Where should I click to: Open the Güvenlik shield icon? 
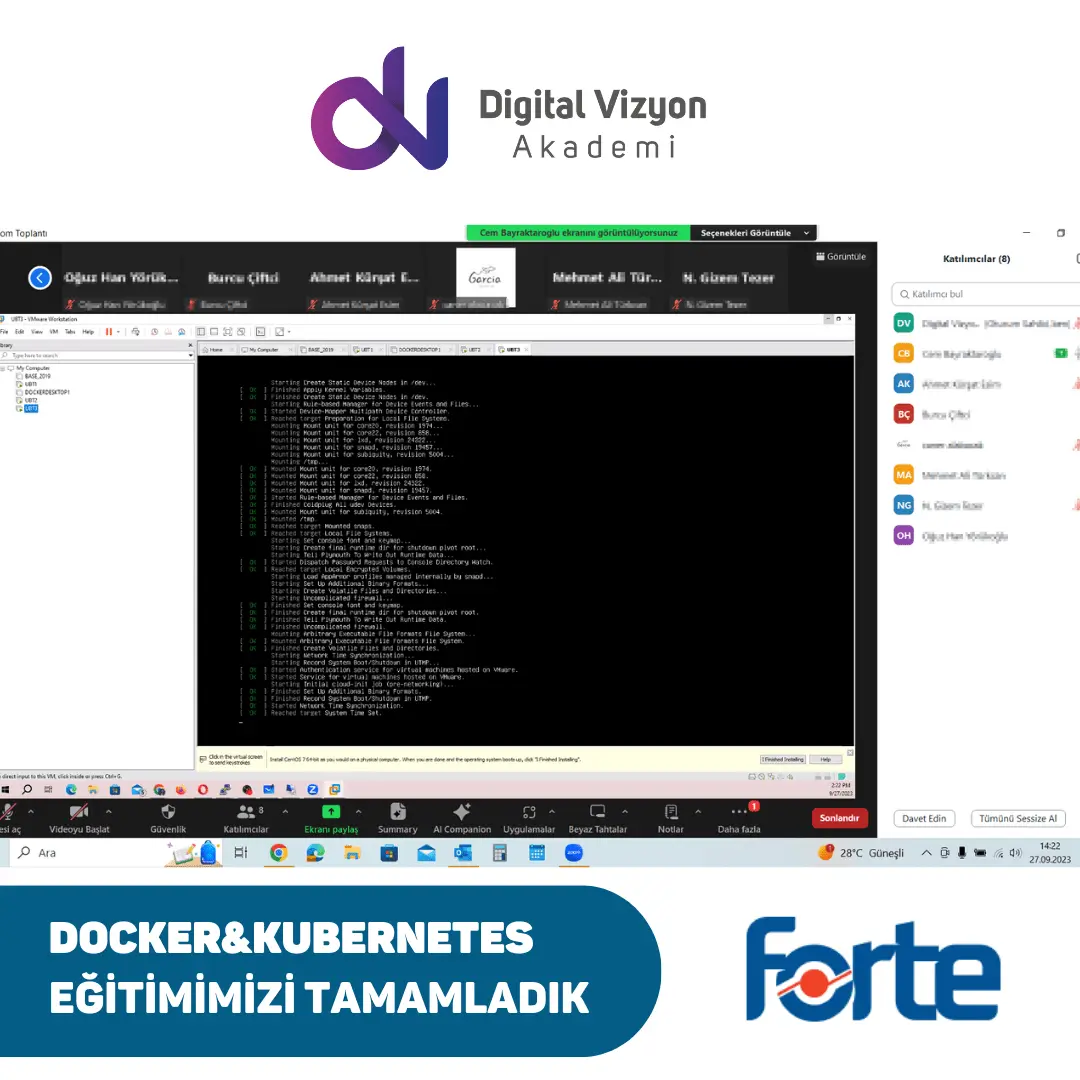coord(168,811)
